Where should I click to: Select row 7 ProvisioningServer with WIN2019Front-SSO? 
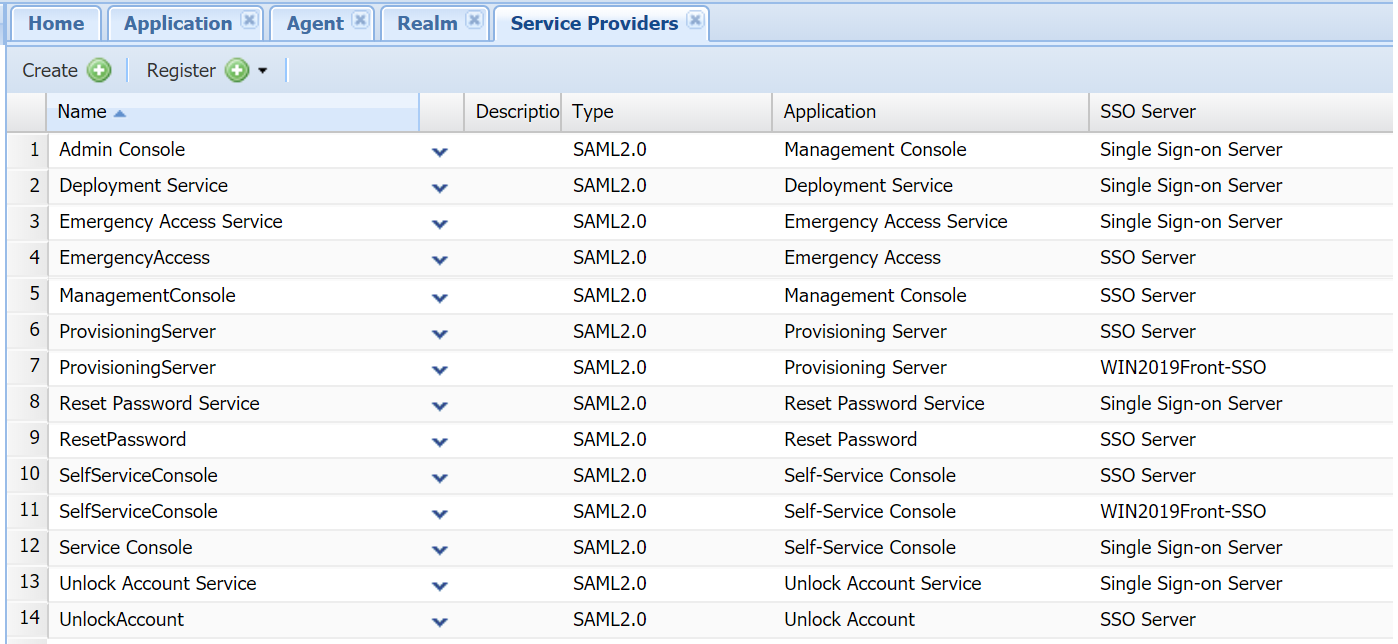point(138,368)
